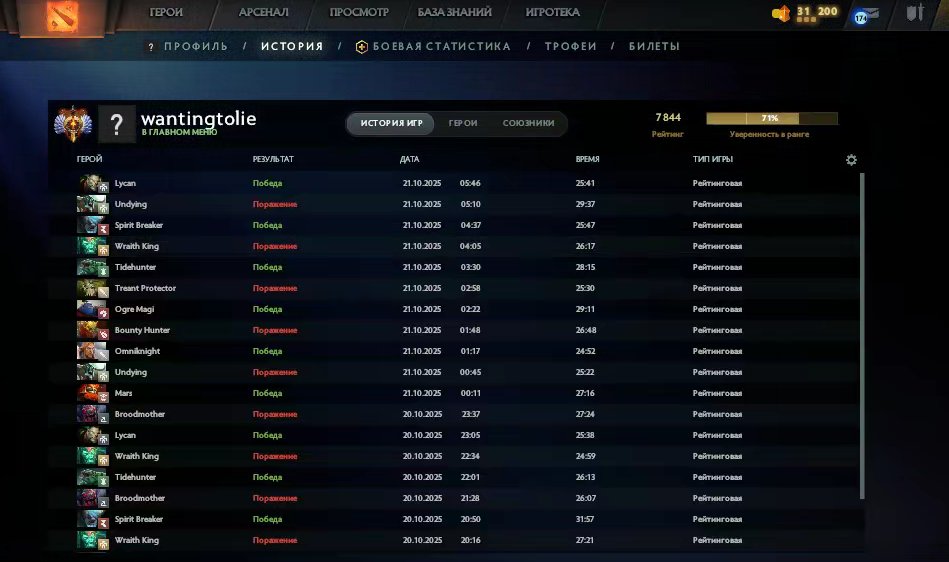Image resolution: width=949 pixels, height=562 pixels.
Task: Switch to the Союзники toggle tab
Action: point(528,124)
